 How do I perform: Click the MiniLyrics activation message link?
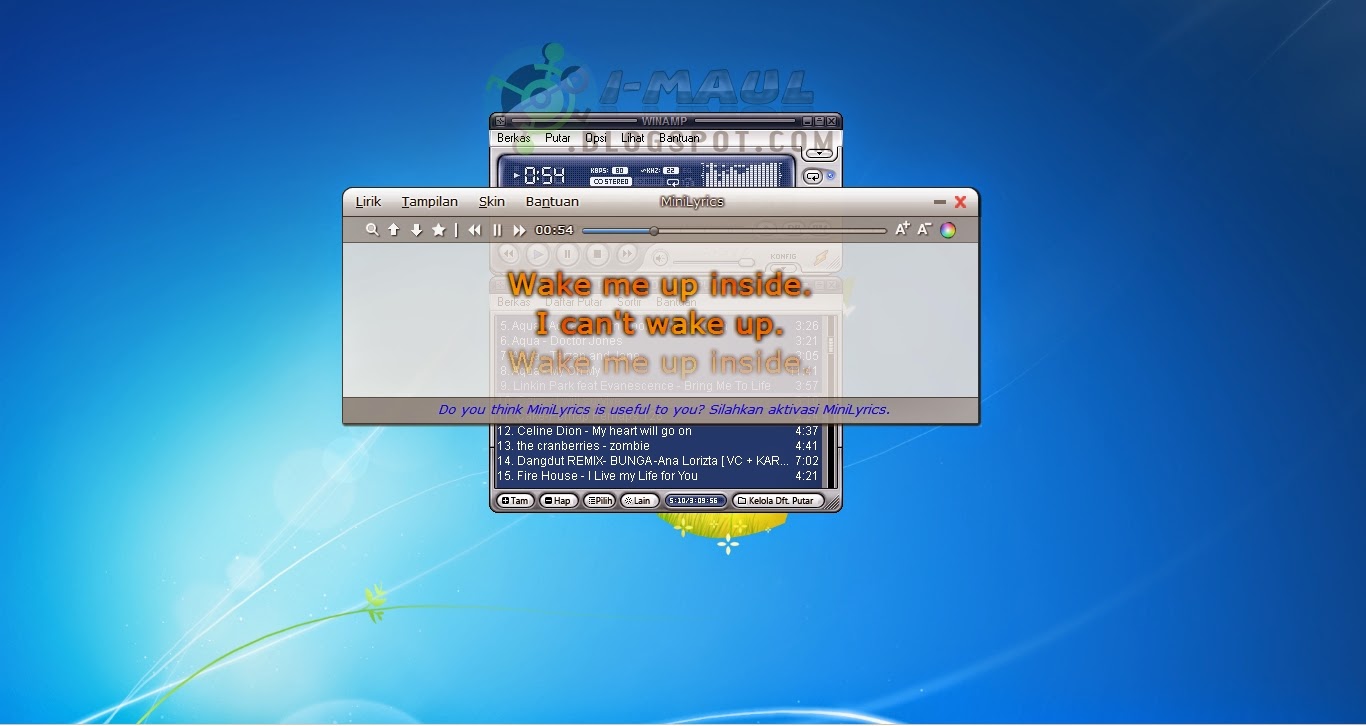pyautogui.click(x=664, y=409)
